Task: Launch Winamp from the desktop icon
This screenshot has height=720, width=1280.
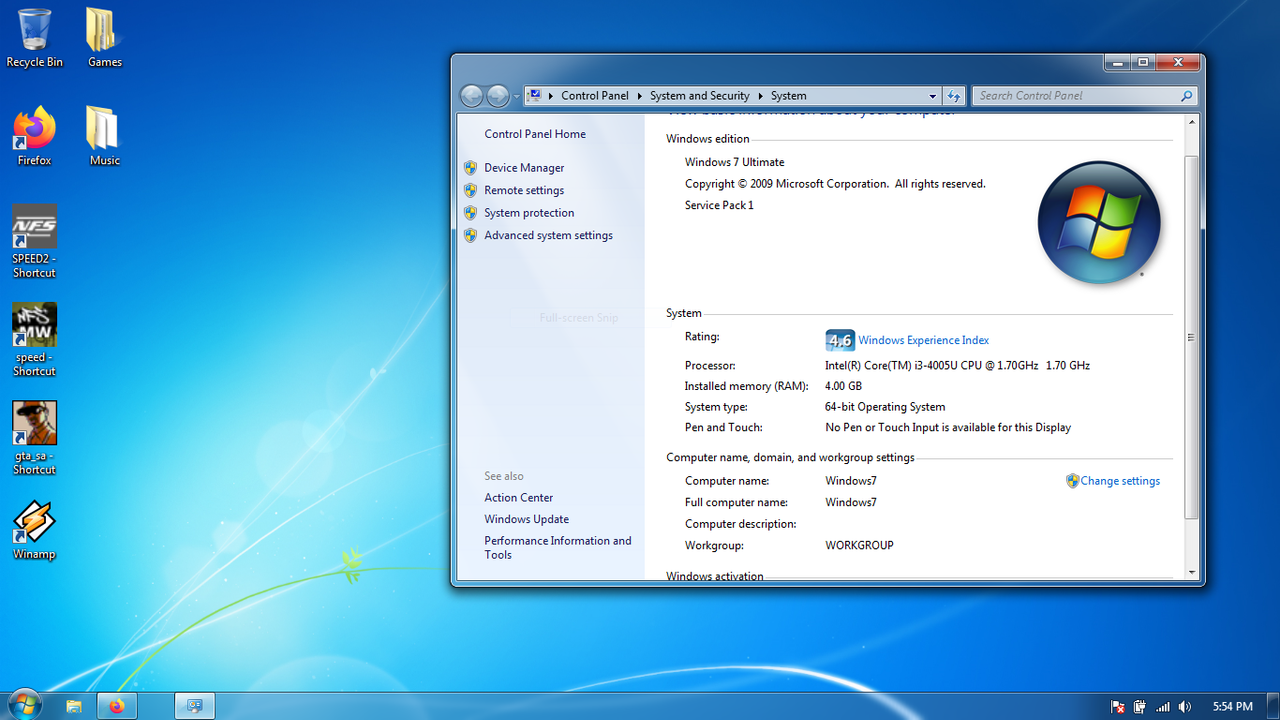Action: (x=34, y=530)
